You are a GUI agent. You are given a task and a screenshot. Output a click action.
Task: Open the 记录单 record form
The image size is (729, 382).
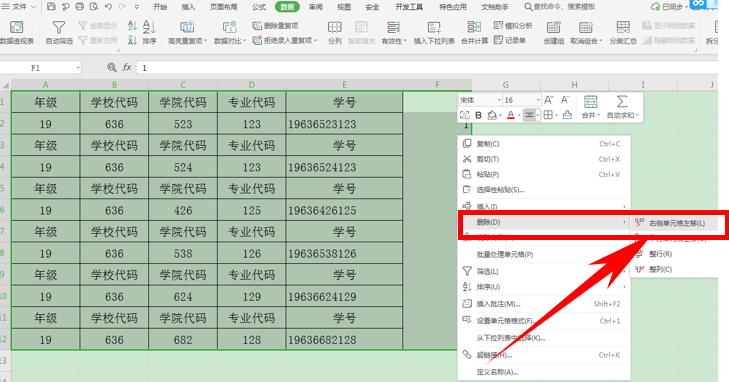[x=510, y=40]
